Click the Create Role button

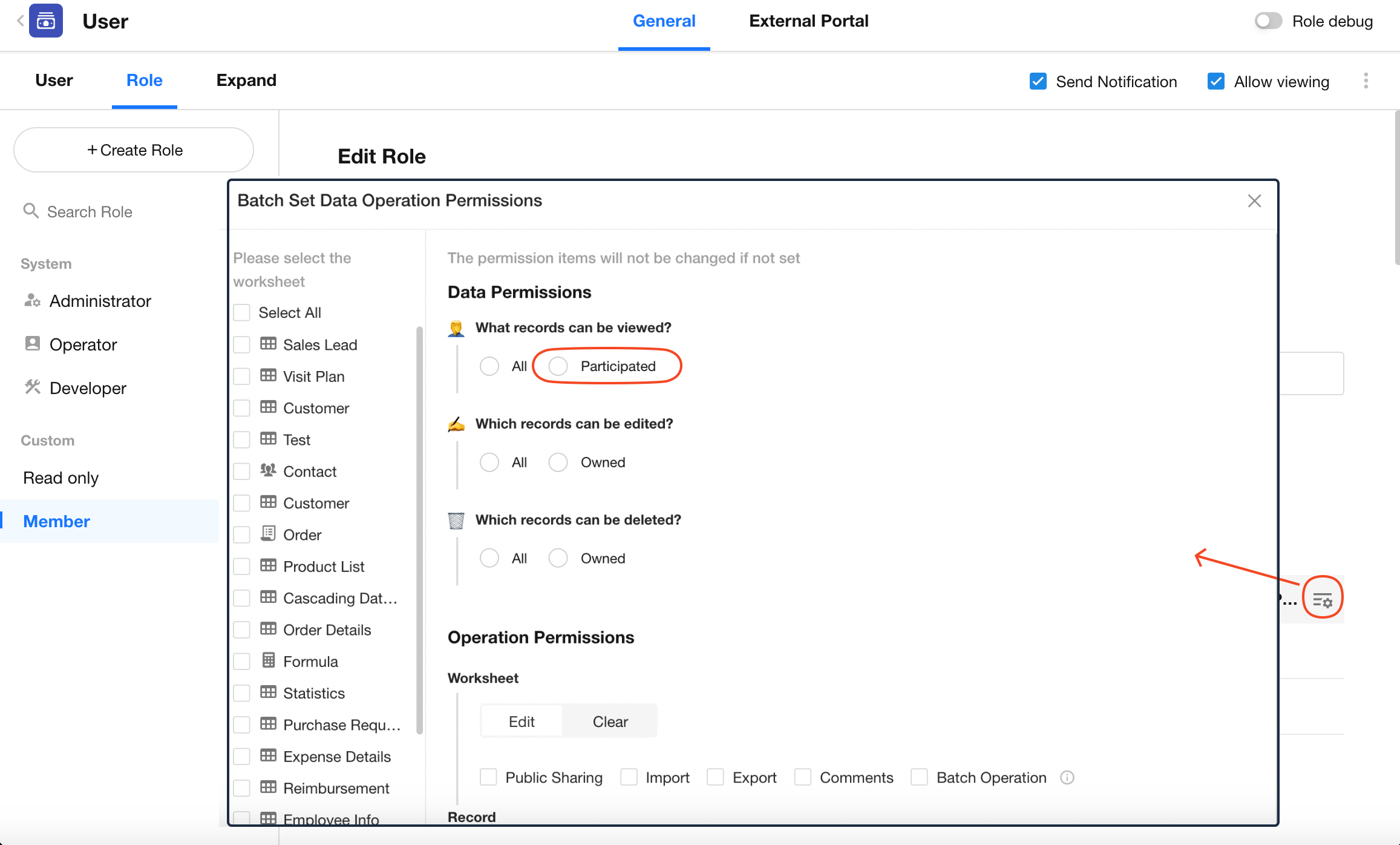click(x=134, y=150)
